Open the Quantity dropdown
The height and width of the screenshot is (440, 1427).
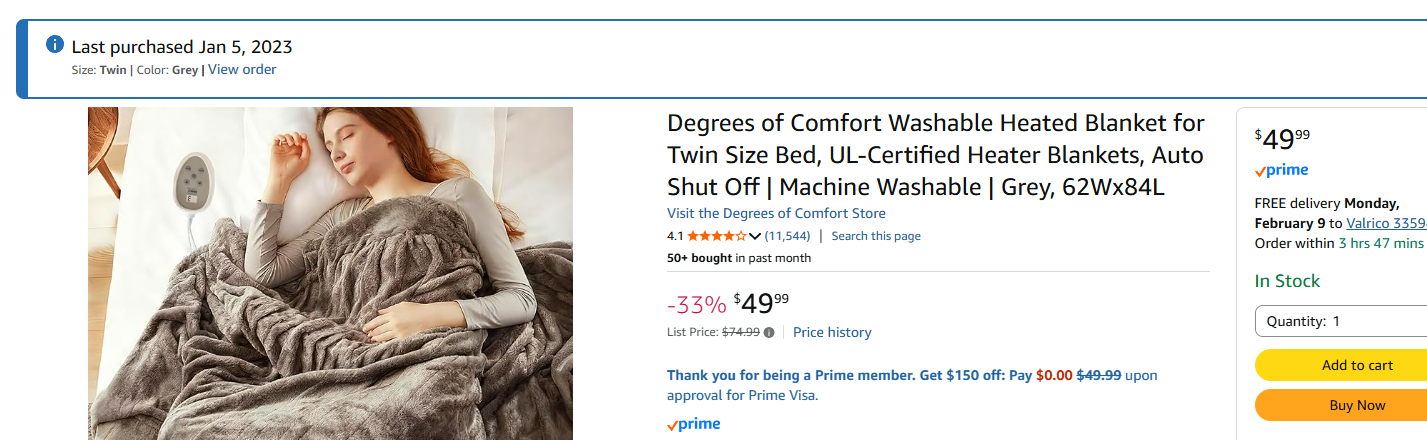tap(1341, 321)
